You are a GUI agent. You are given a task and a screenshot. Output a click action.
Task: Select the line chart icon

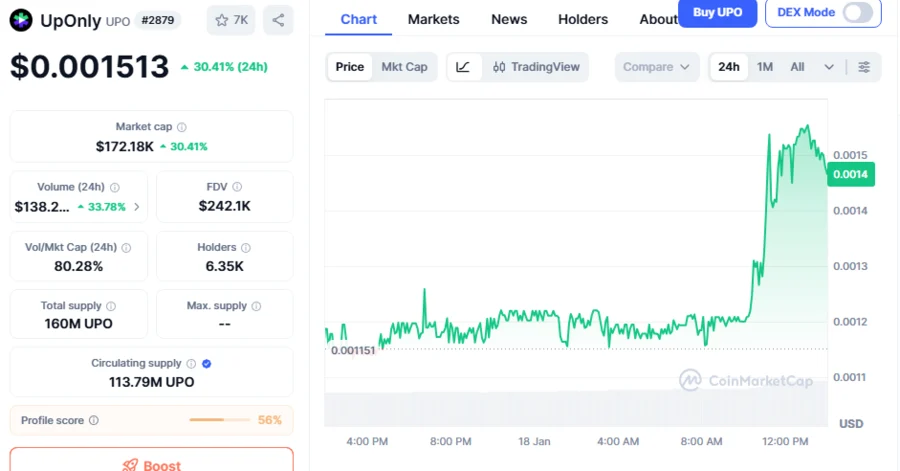[x=463, y=67]
